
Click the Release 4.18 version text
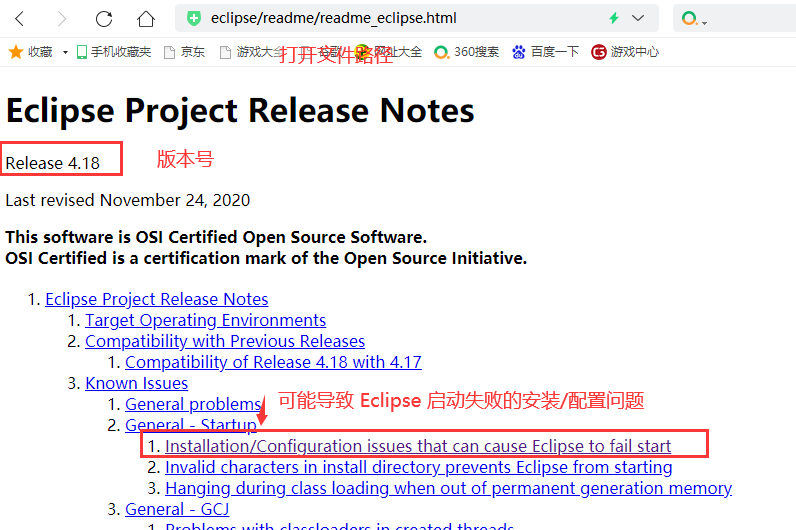53,163
